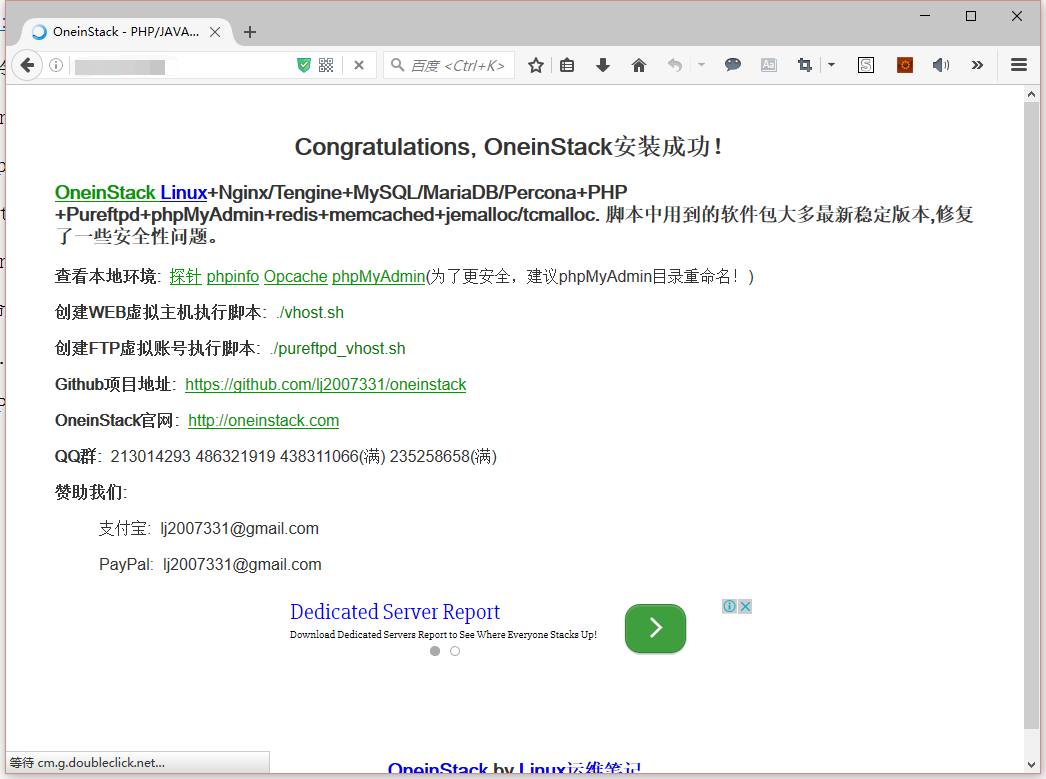Close the browser window
The width and height of the screenshot is (1046, 779).
click(x=1017, y=15)
